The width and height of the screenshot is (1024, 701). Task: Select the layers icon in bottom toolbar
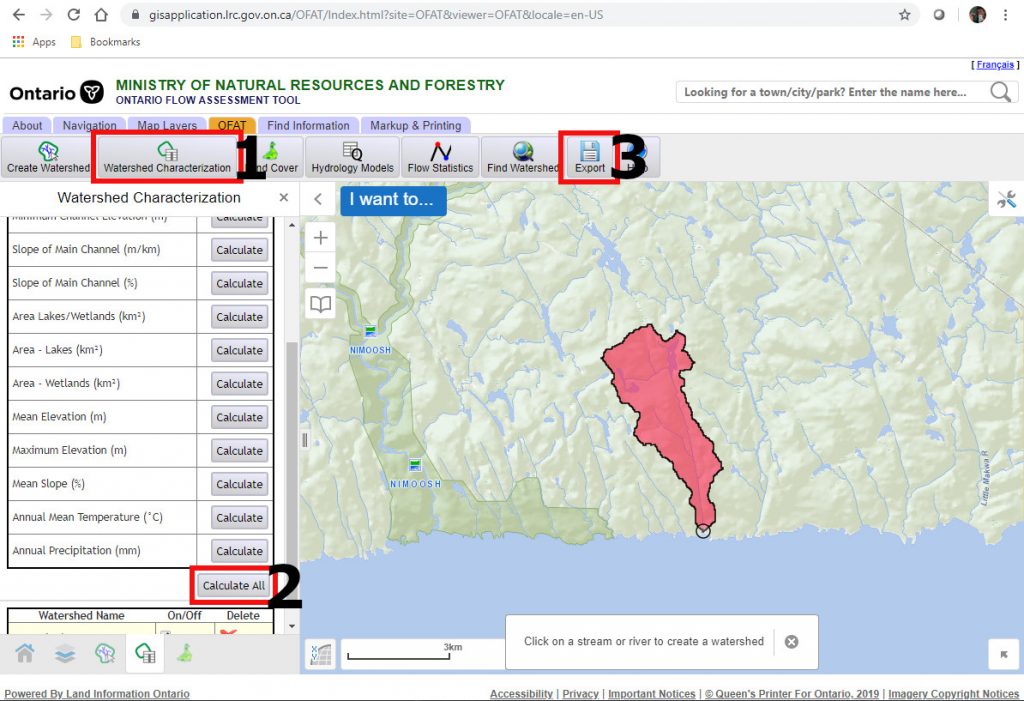tap(62, 653)
